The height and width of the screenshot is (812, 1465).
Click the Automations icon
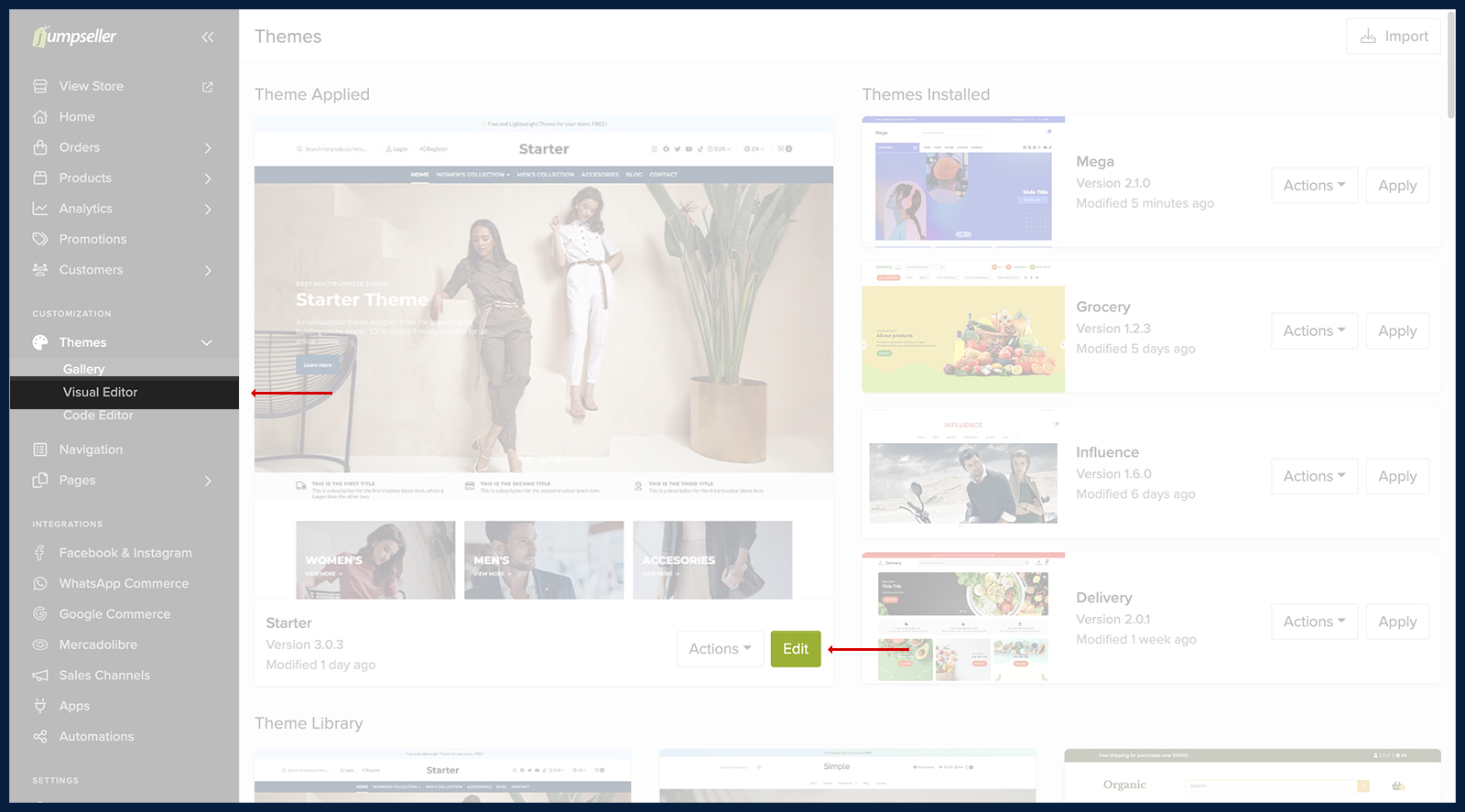coord(40,737)
